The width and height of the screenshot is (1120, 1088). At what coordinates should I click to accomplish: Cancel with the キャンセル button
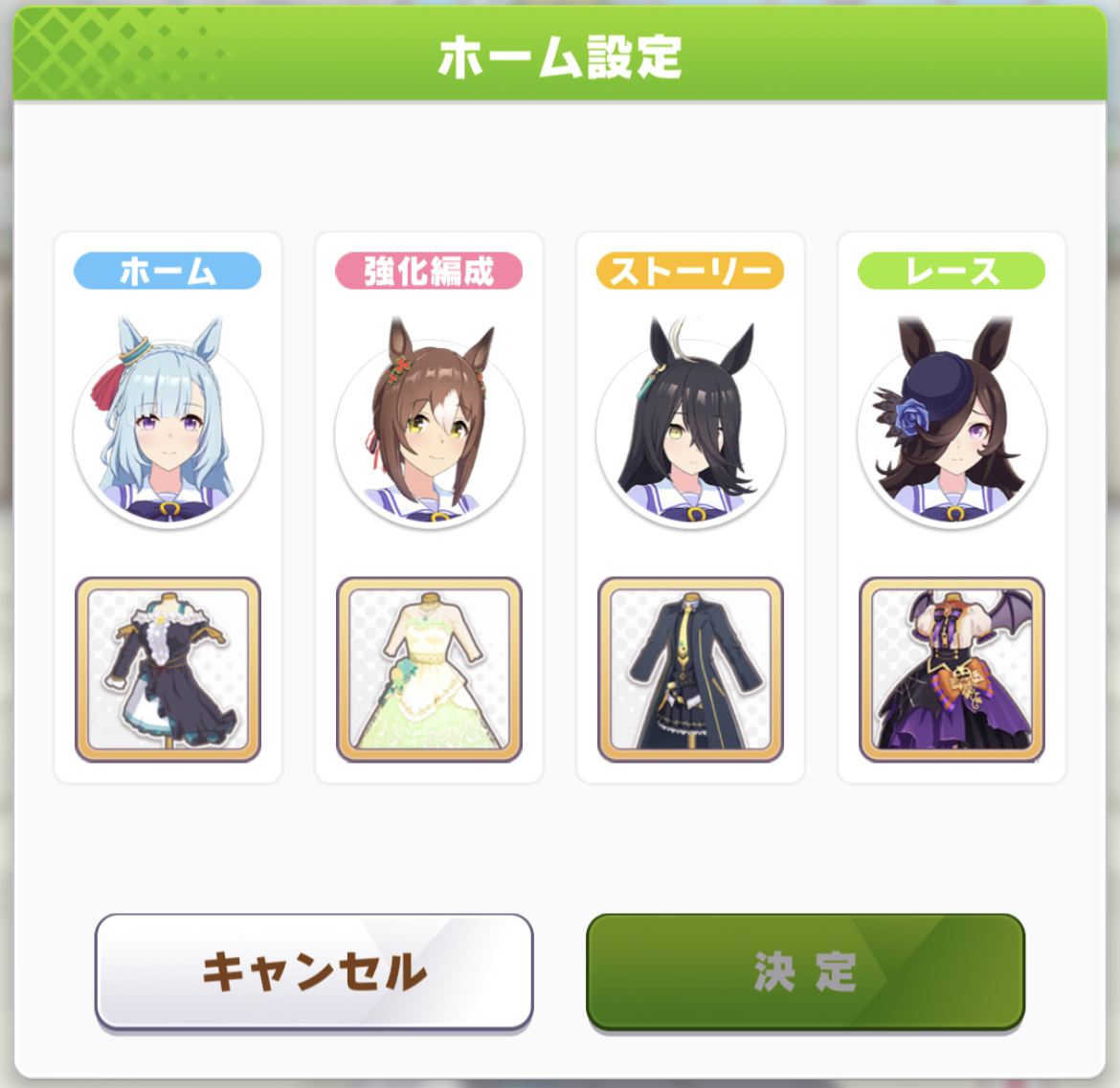[x=314, y=971]
